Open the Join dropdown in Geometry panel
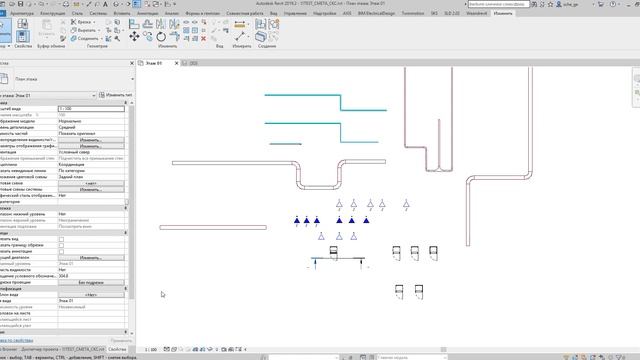This screenshot has height=360, width=640. click(x=102, y=38)
